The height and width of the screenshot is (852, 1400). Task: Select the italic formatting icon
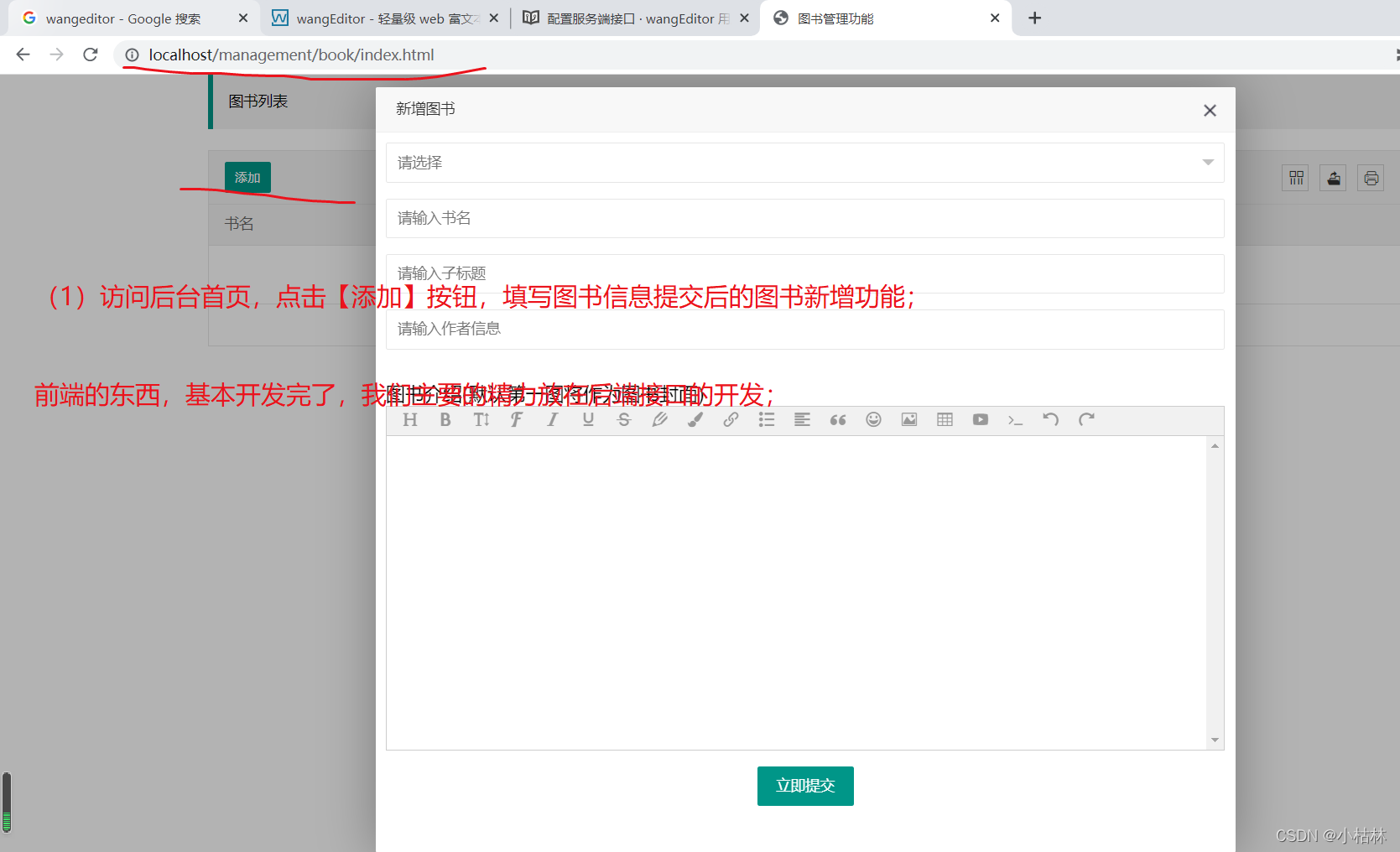pos(552,419)
